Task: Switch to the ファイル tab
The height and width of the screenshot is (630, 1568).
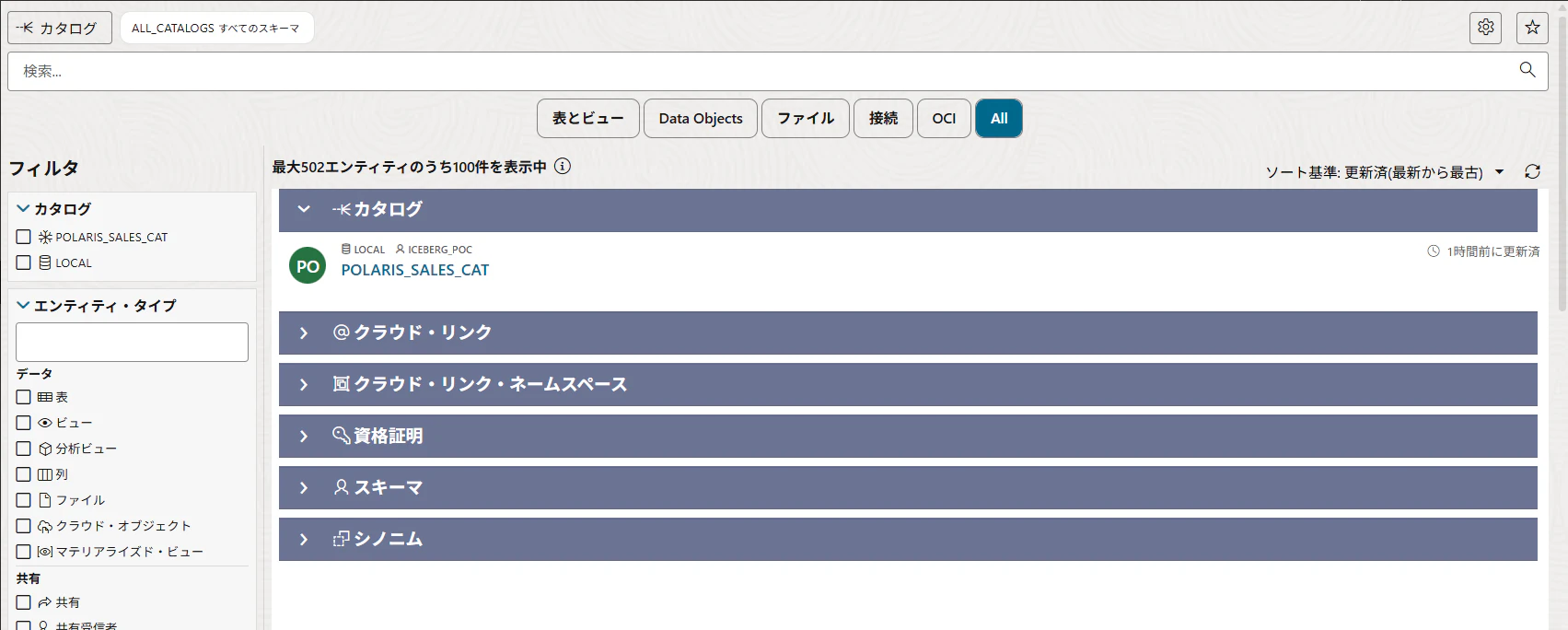Action: point(806,118)
